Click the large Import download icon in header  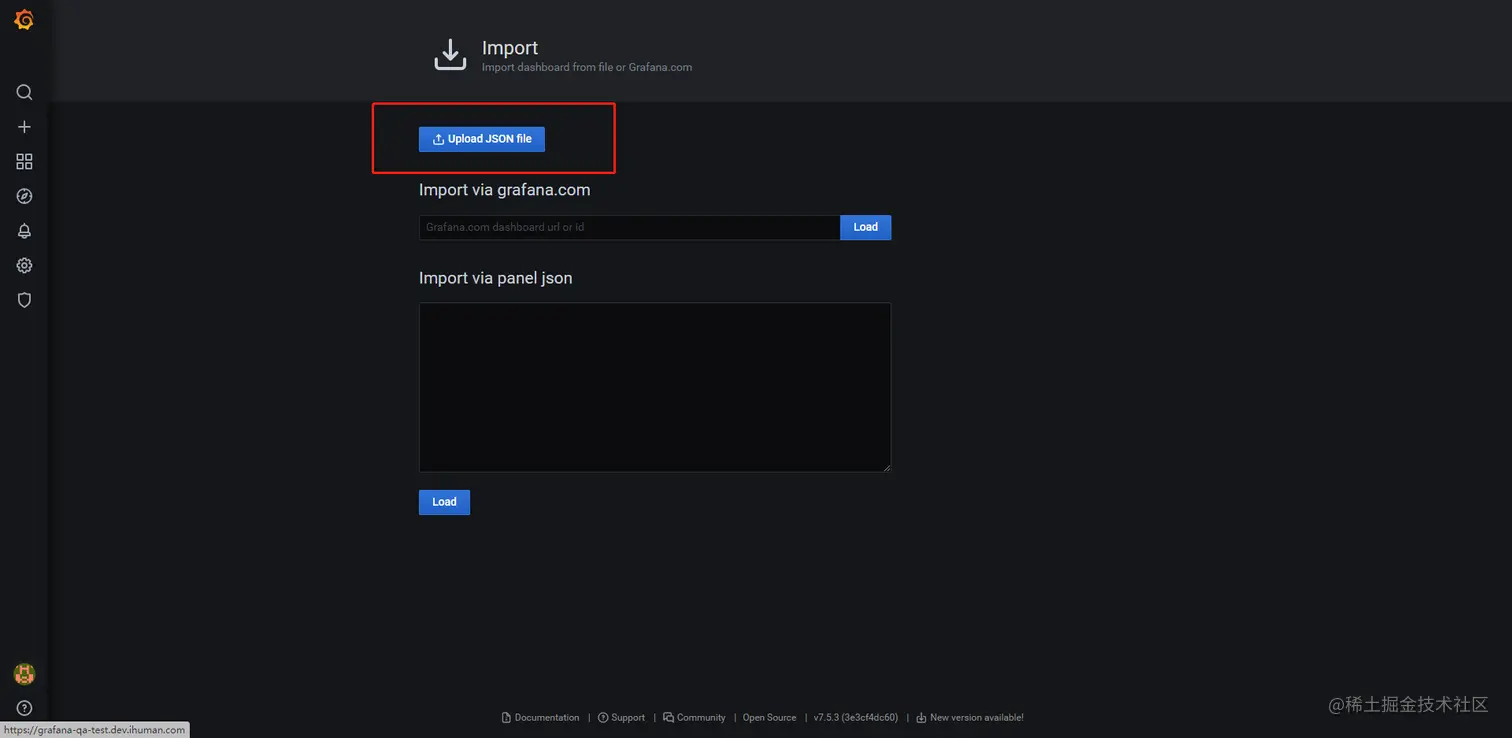coord(450,55)
